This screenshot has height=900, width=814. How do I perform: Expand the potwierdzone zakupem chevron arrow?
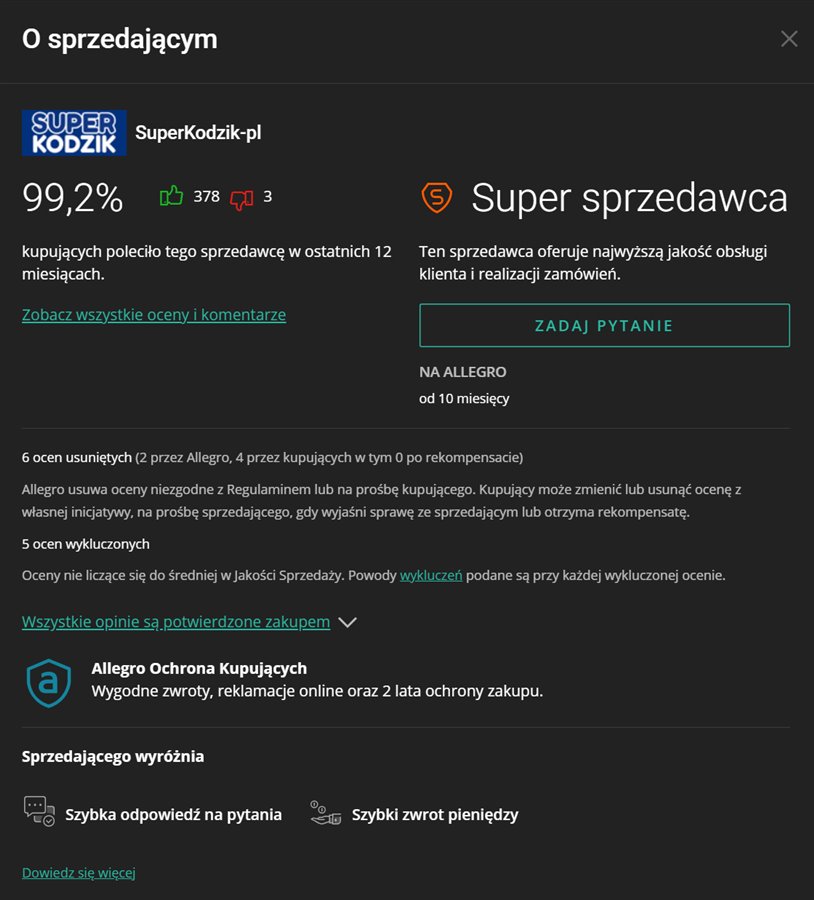347,622
